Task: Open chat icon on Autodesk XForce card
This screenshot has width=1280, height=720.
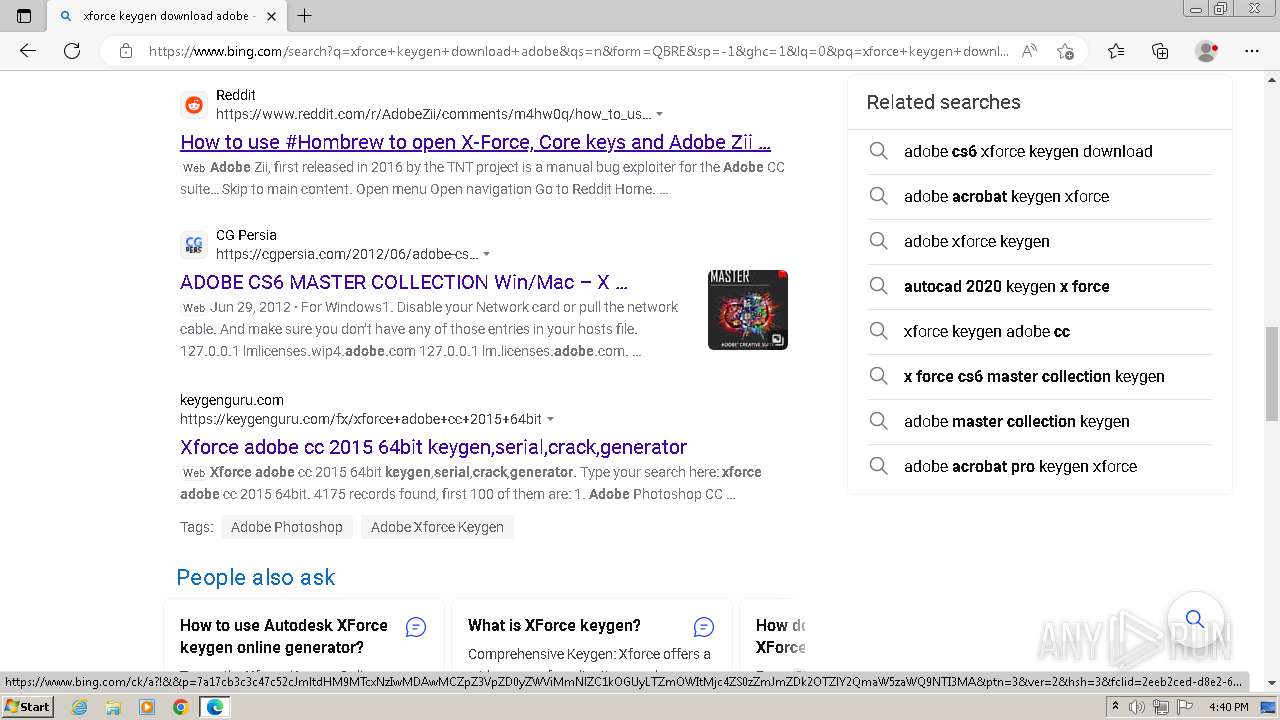Action: pyautogui.click(x=416, y=627)
